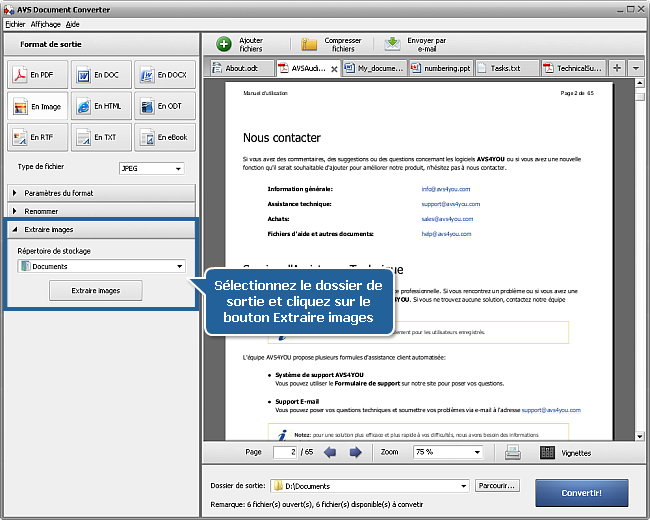Click the info@avs4you.com link
Image resolution: width=650 pixels, height=520 pixels.
(446, 189)
